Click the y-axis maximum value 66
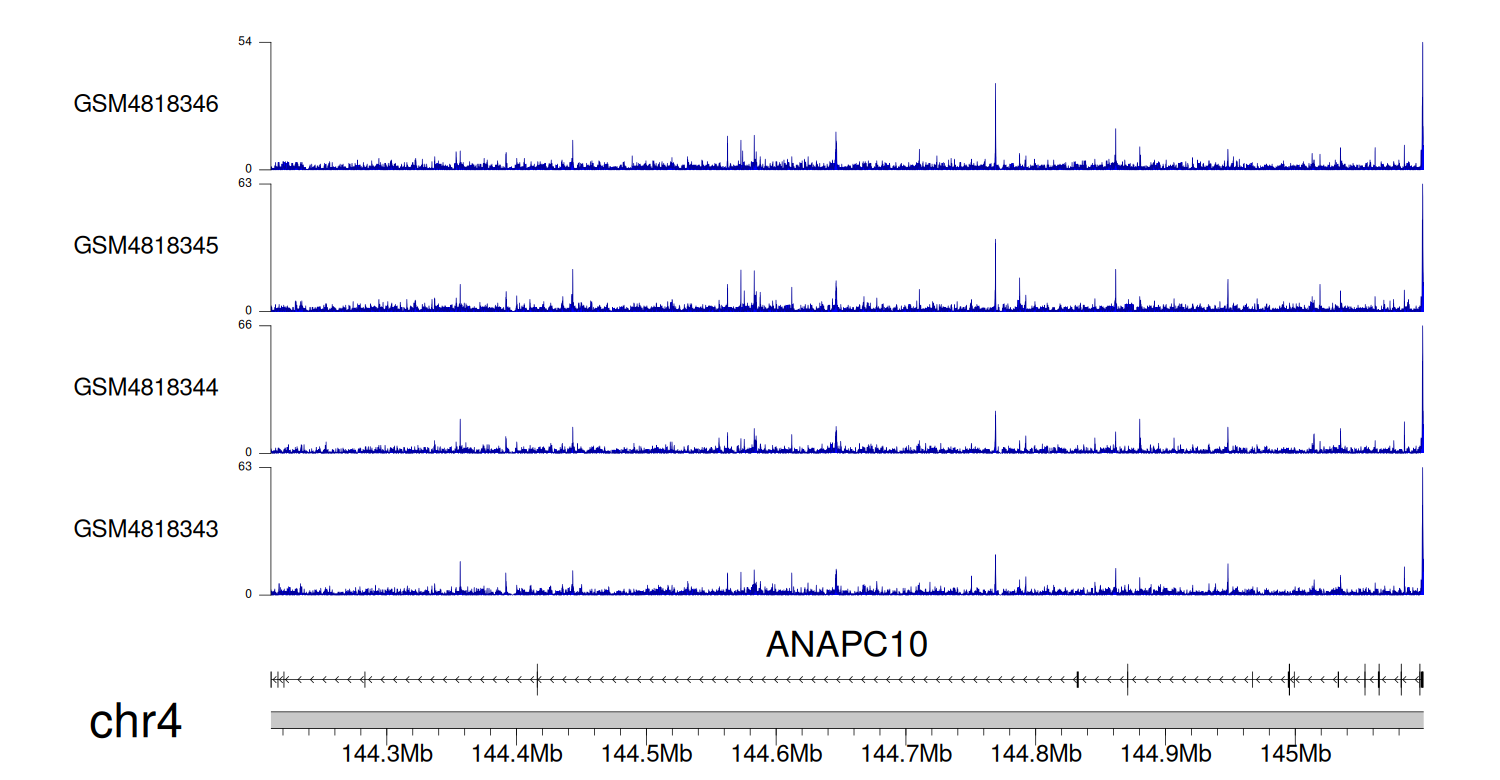The width and height of the screenshot is (1500, 780). click(245, 325)
